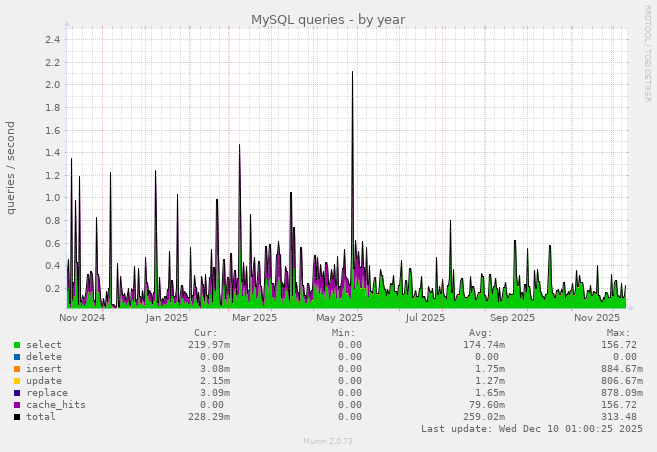Click replace max value 878.09m
The width and height of the screenshot is (657, 452).
click(622, 393)
